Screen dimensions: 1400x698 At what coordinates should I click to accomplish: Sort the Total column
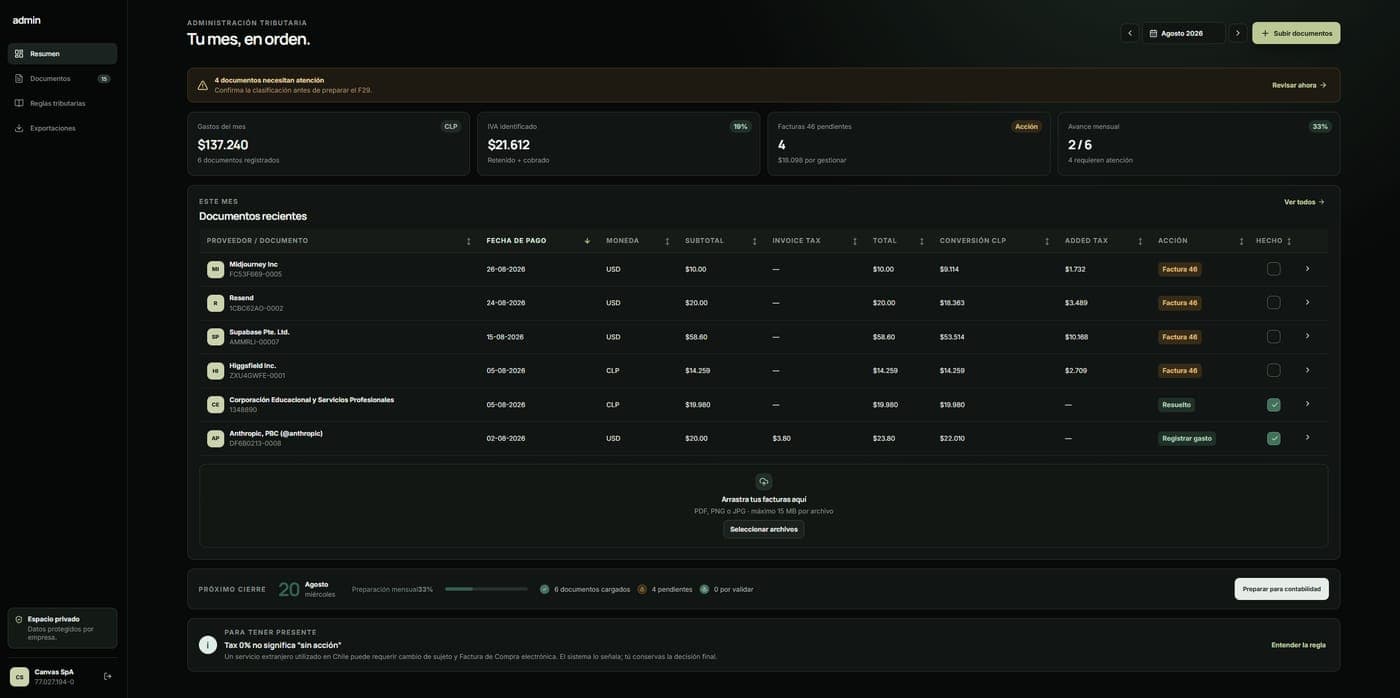point(921,241)
